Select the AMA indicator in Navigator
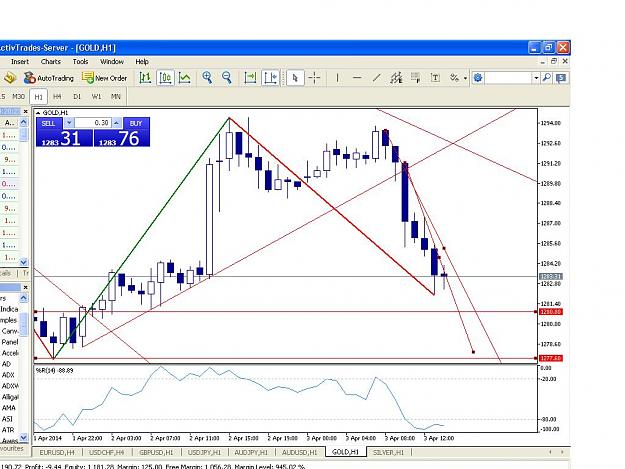This screenshot has height=469, width=625. point(8,408)
